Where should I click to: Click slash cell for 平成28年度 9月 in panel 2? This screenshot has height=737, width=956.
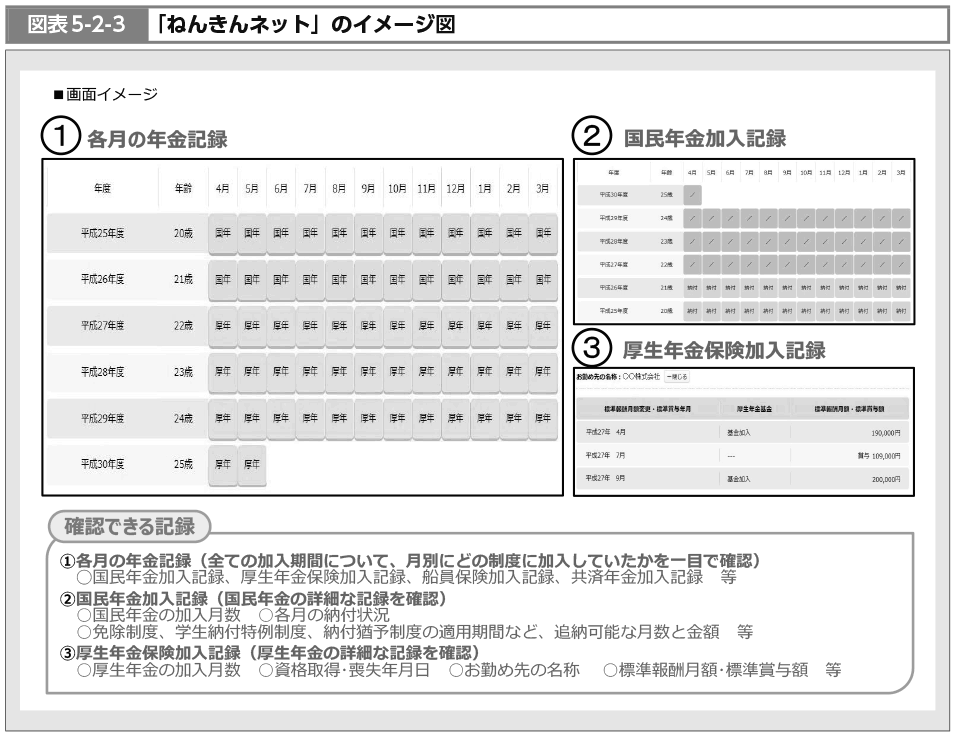[x=788, y=240]
